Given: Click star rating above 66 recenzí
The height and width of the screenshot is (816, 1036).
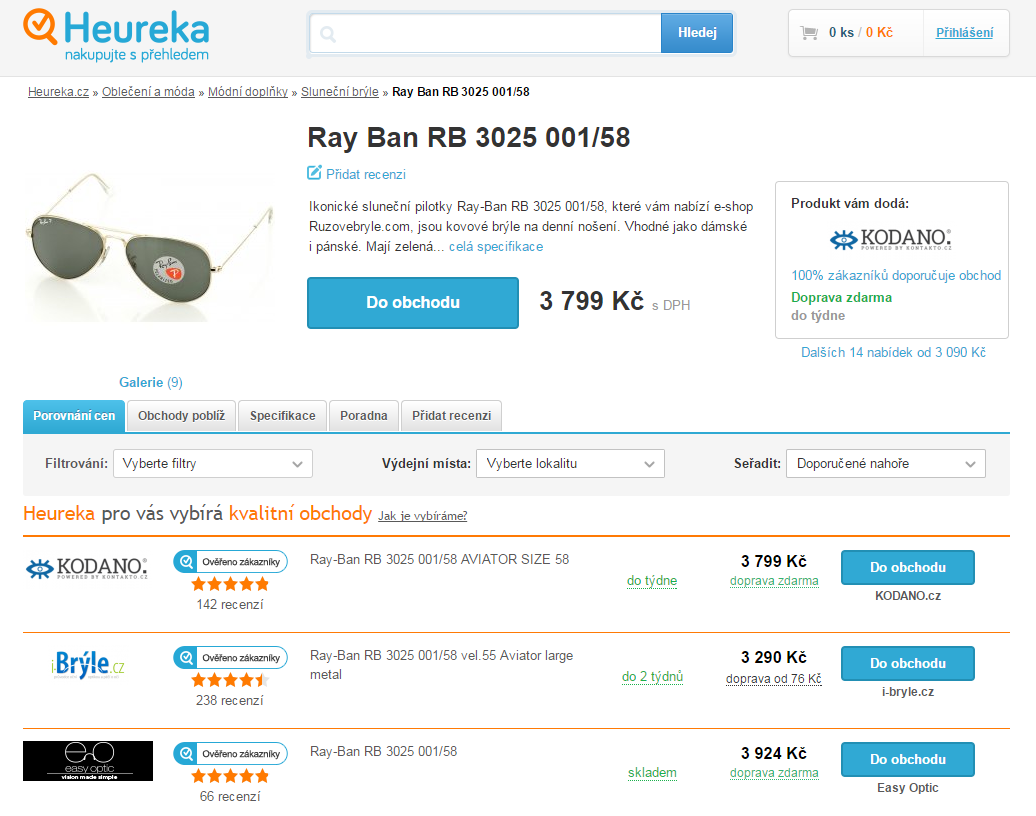Looking at the screenshot, I should pyautogui.click(x=230, y=776).
